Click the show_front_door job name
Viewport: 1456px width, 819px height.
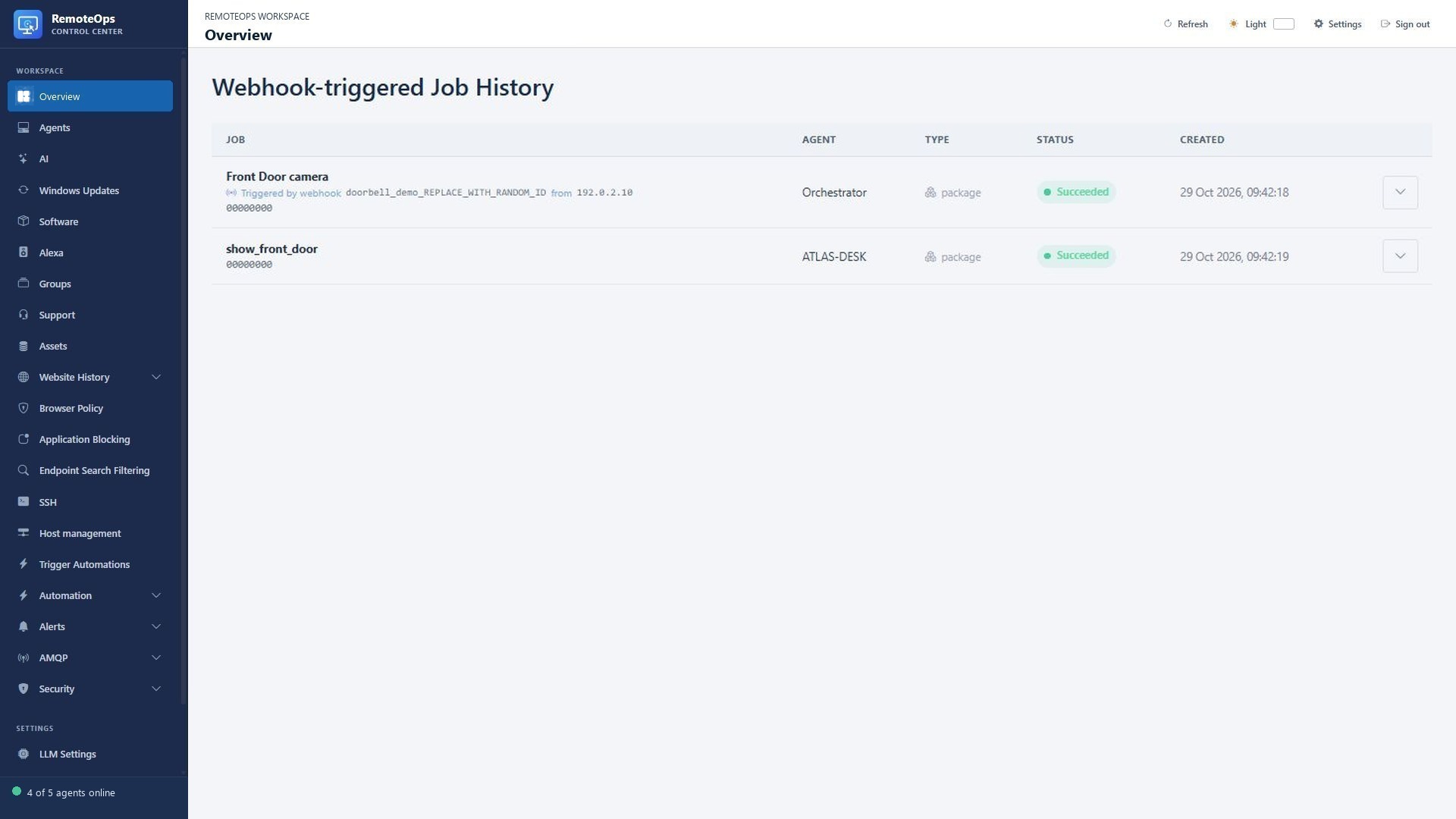tap(271, 249)
